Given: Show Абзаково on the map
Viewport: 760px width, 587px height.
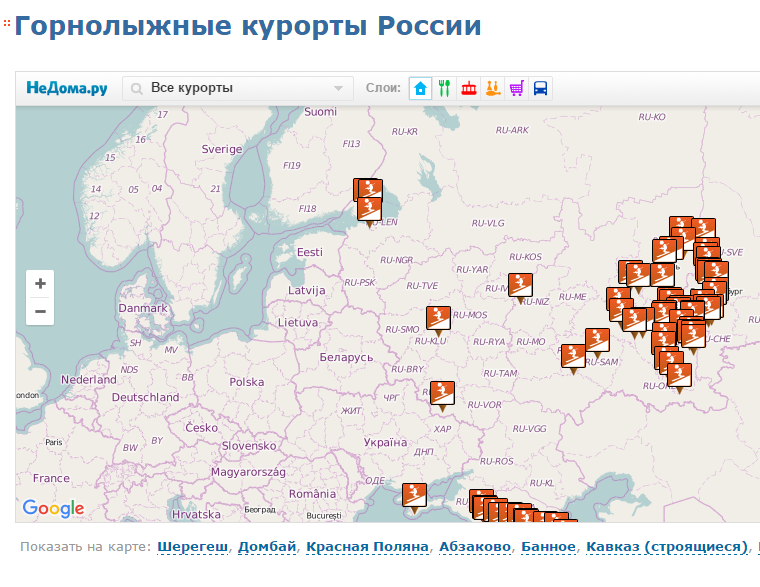Looking at the screenshot, I should pos(475,547).
